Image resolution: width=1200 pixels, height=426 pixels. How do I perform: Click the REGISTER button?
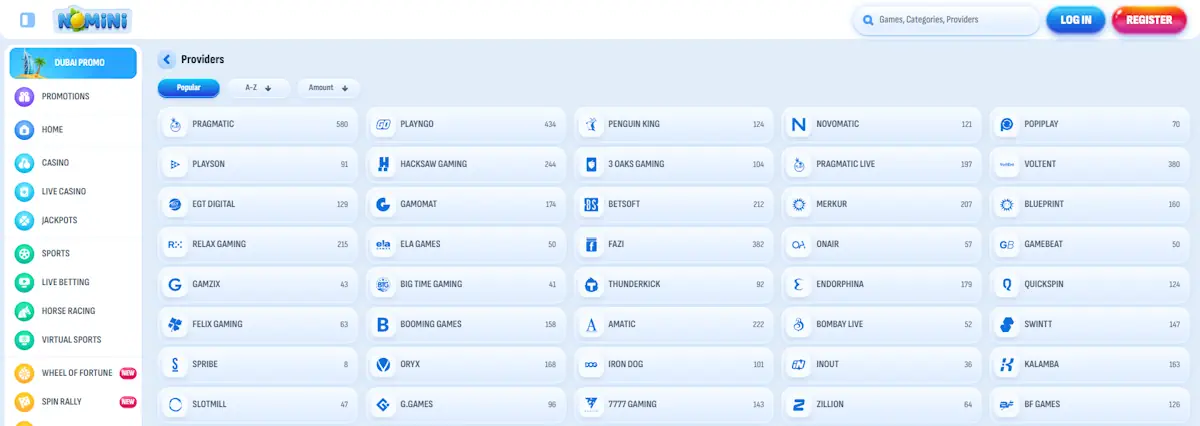tap(1149, 20)
